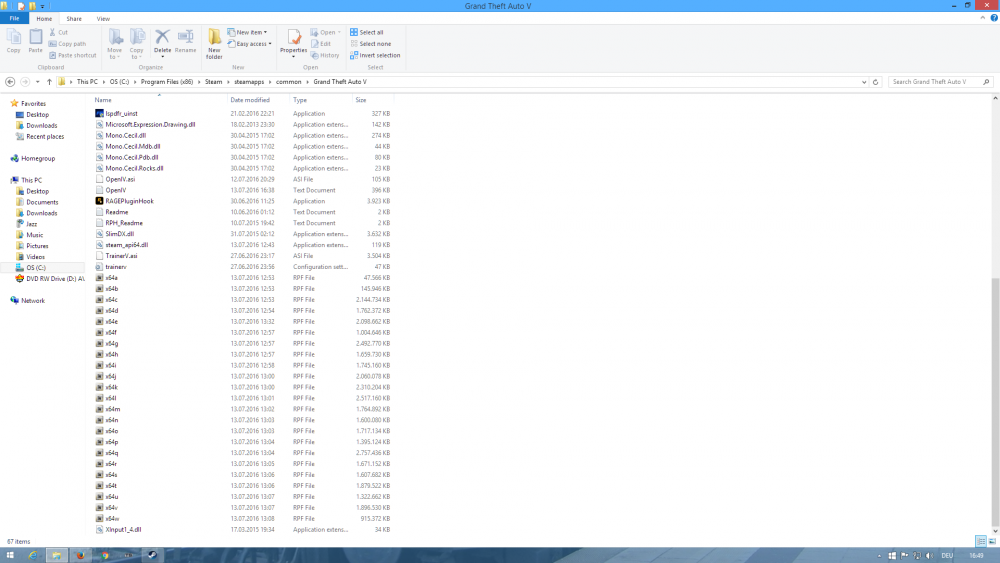Refresh the folder view
Screen dimensions: 1000x563
[876, 82]
